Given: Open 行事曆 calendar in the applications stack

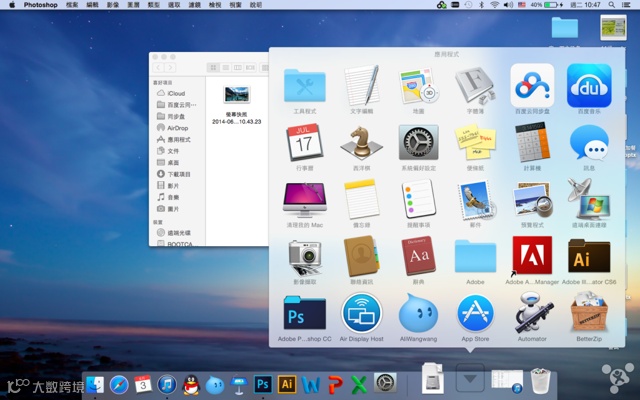Looking at the screenshot, I should click(304, 142).
